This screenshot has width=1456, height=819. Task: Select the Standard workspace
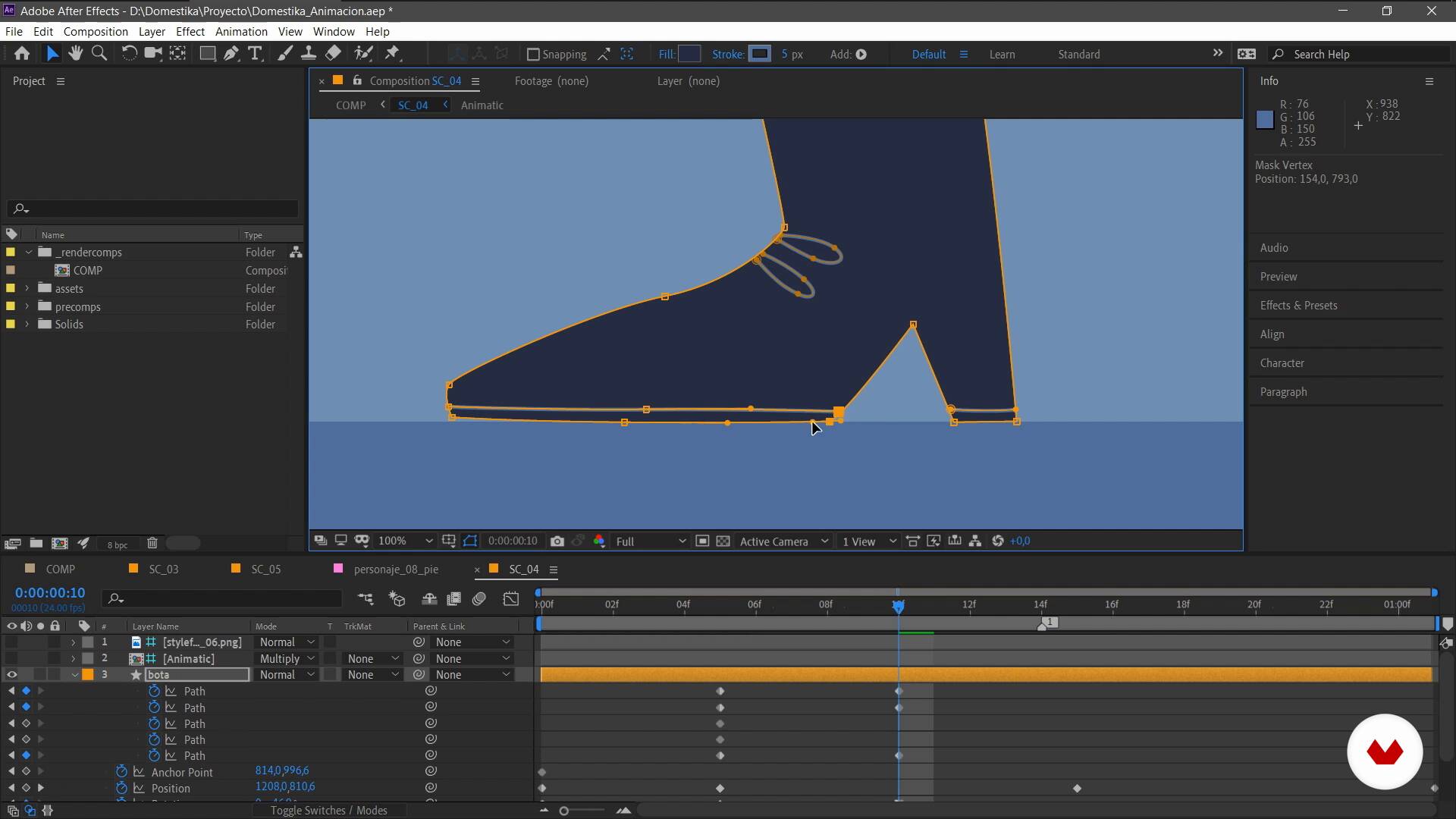1078,55
